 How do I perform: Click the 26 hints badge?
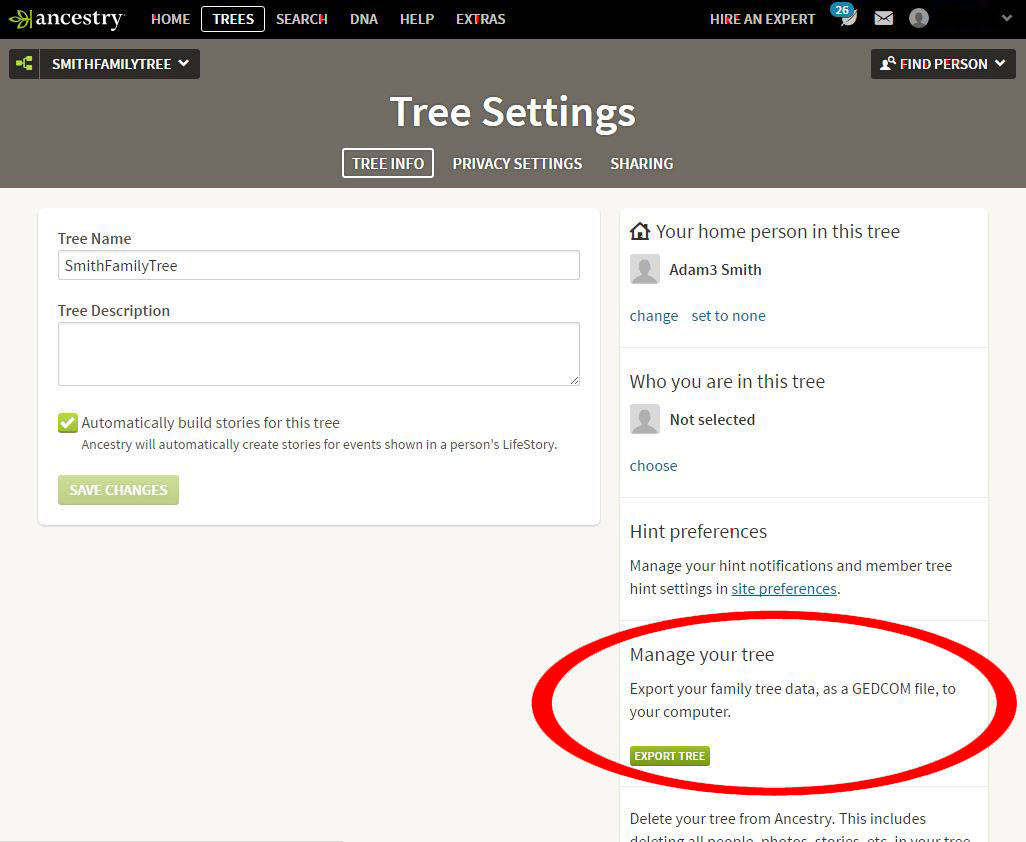coord(841,10)
